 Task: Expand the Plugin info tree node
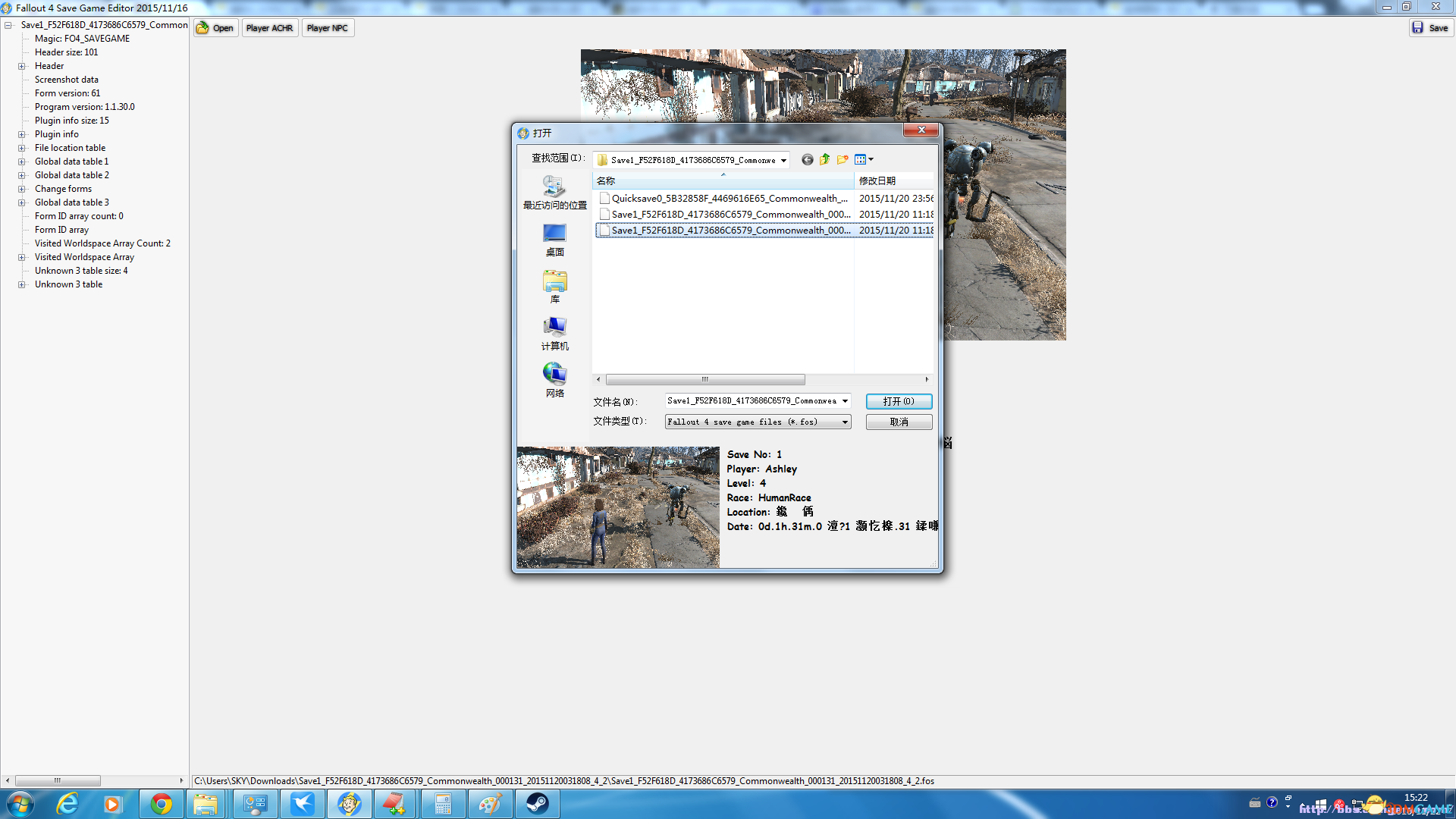pyautogui.click(x=22, y=134)
